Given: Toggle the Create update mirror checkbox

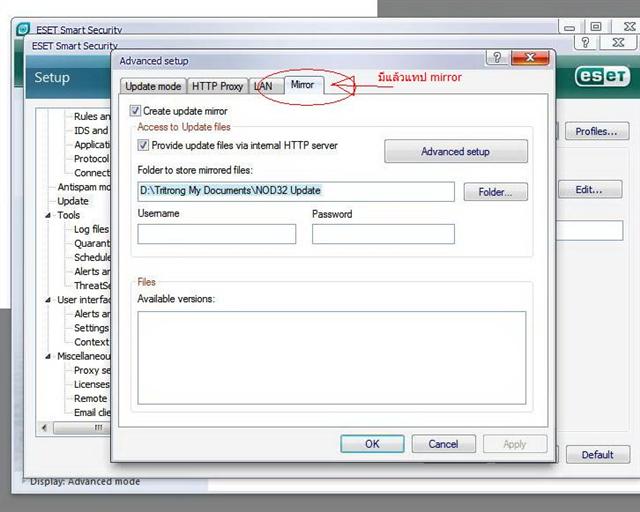Looking at the screenshot, I should pyautogui.click(x=135, y=111).
